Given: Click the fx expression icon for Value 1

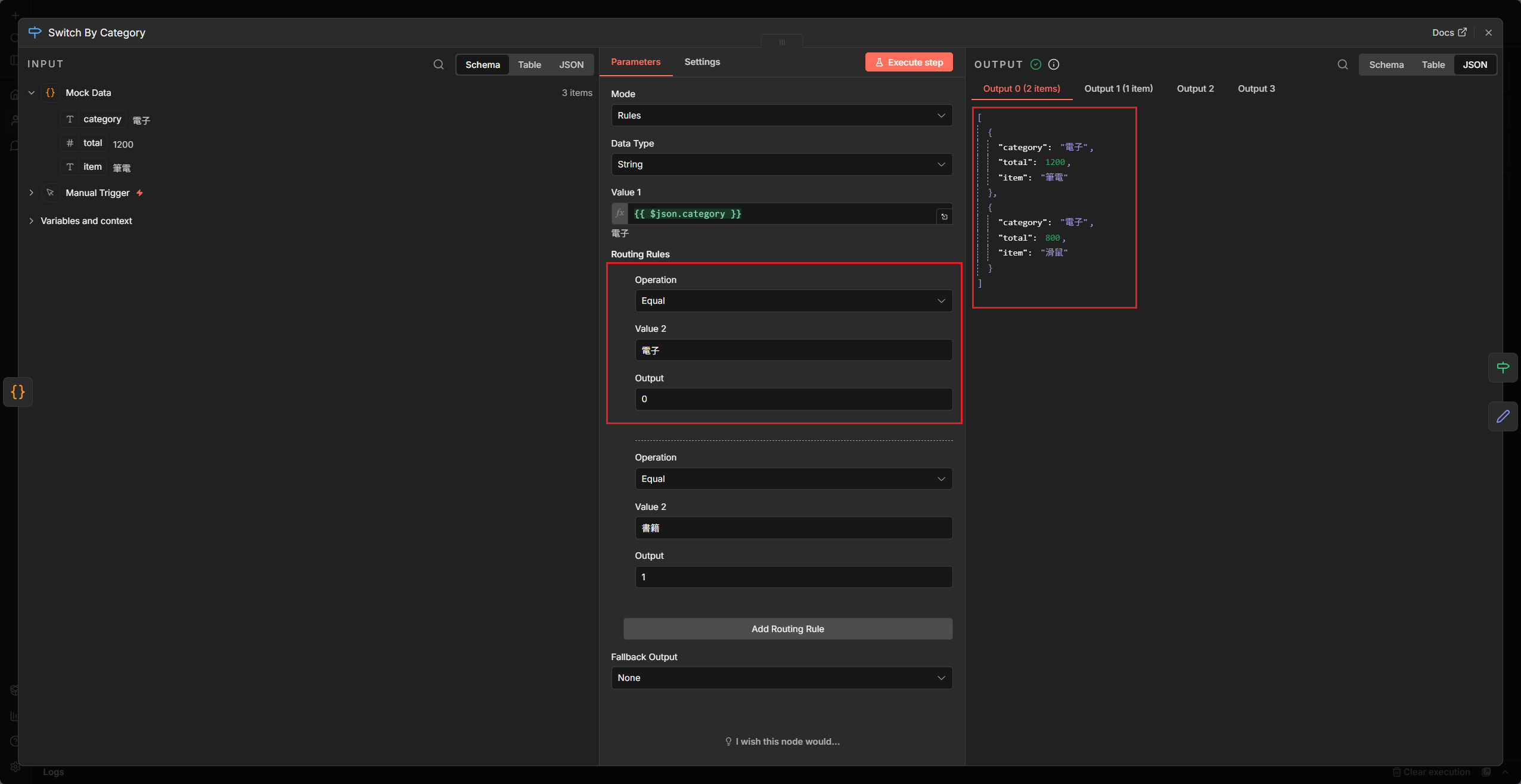Looking at the screenshot, I should (620, 213).
